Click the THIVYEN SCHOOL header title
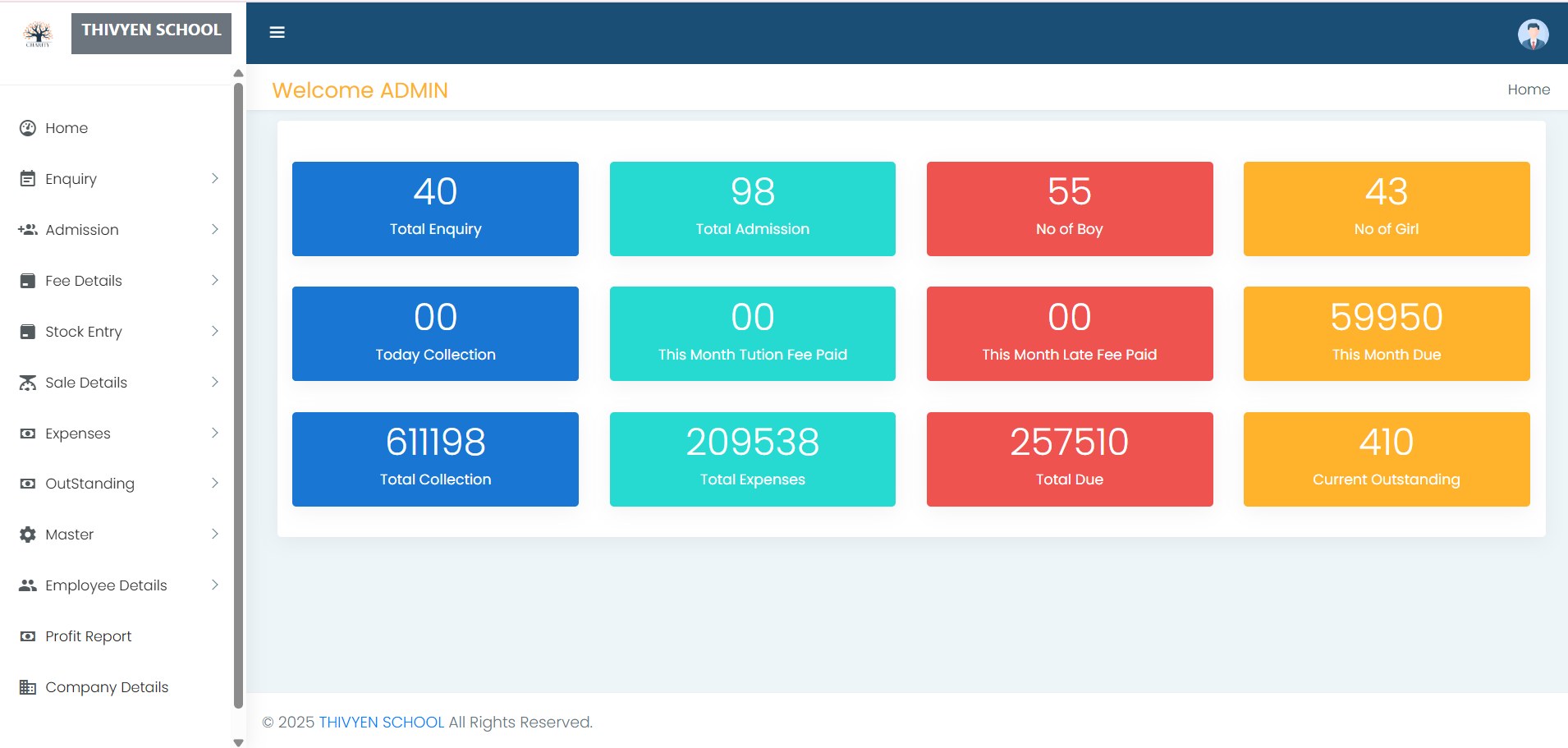The width and height of the screenshot is (1568, 748). coord(151,31)
